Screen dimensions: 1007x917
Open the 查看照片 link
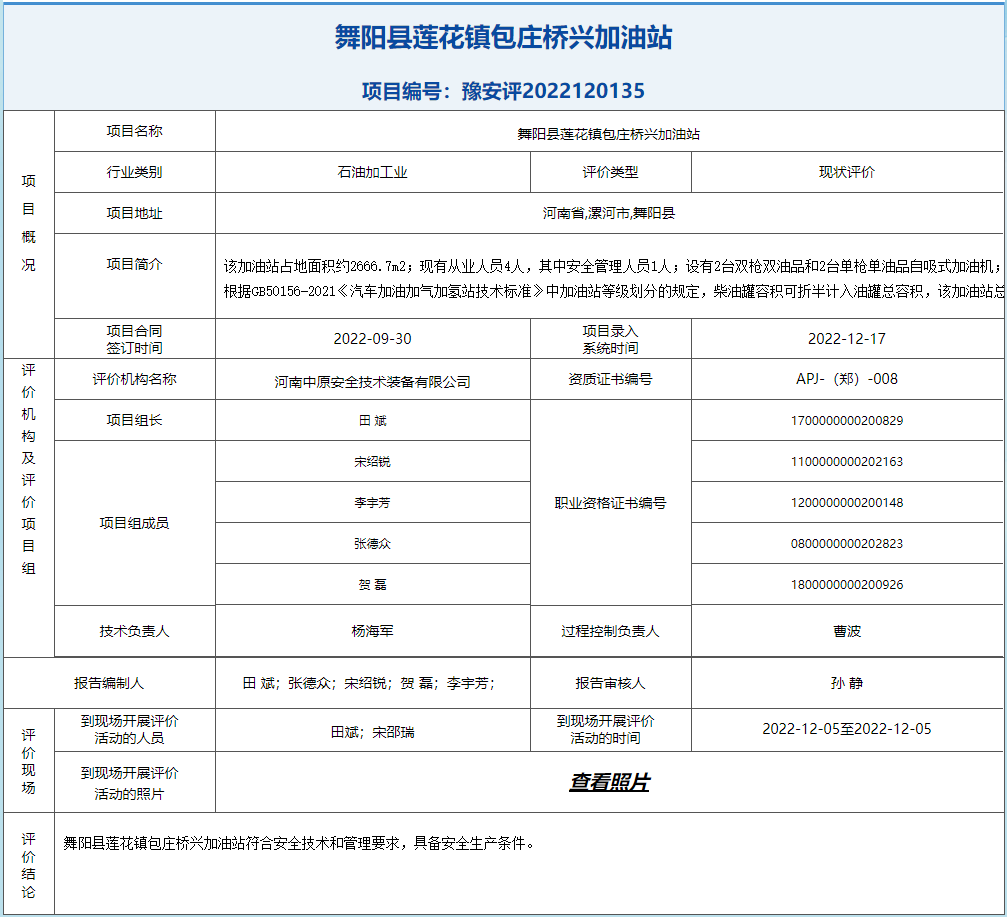click(x=609, y=782)
